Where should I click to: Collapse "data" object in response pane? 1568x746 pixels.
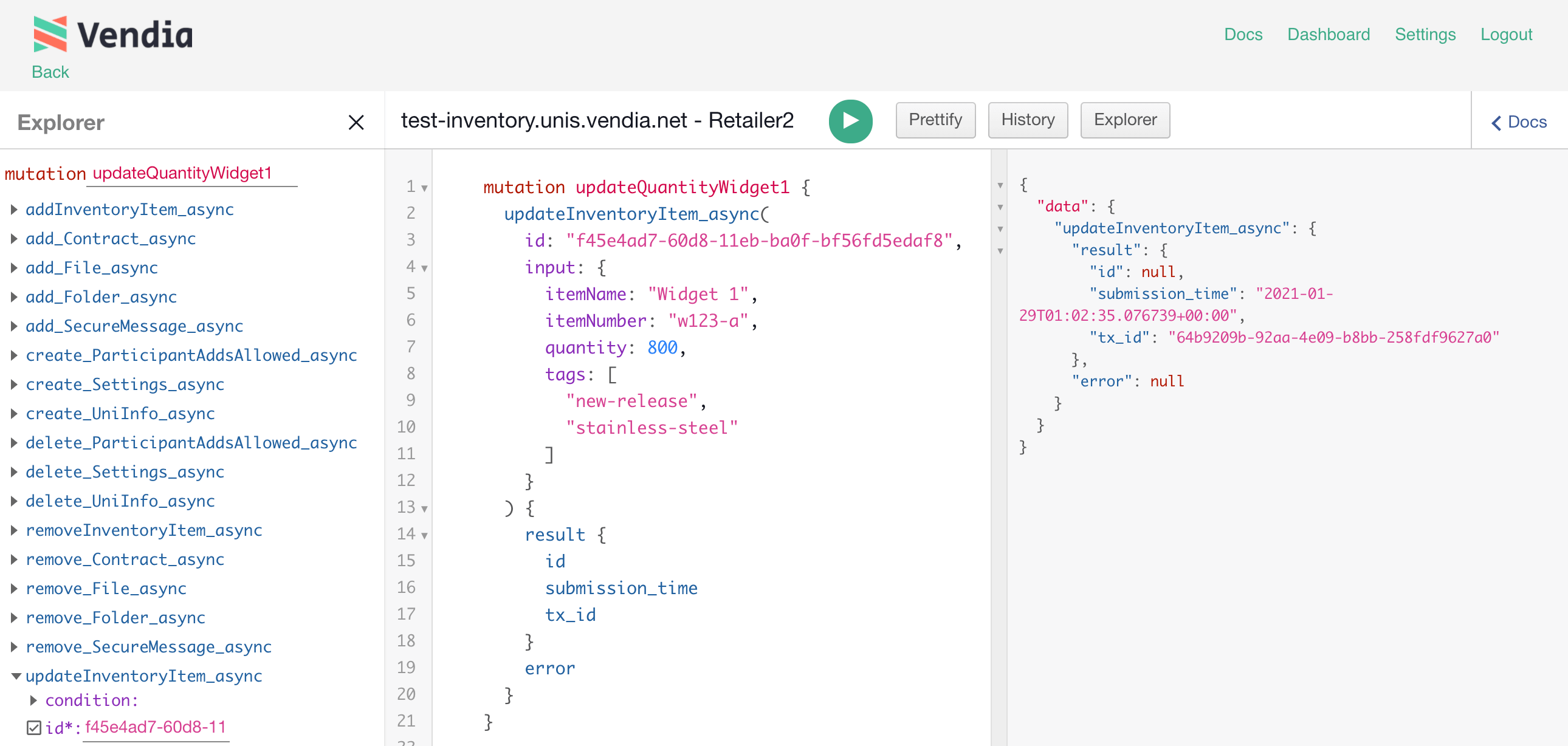[1000, 208]
